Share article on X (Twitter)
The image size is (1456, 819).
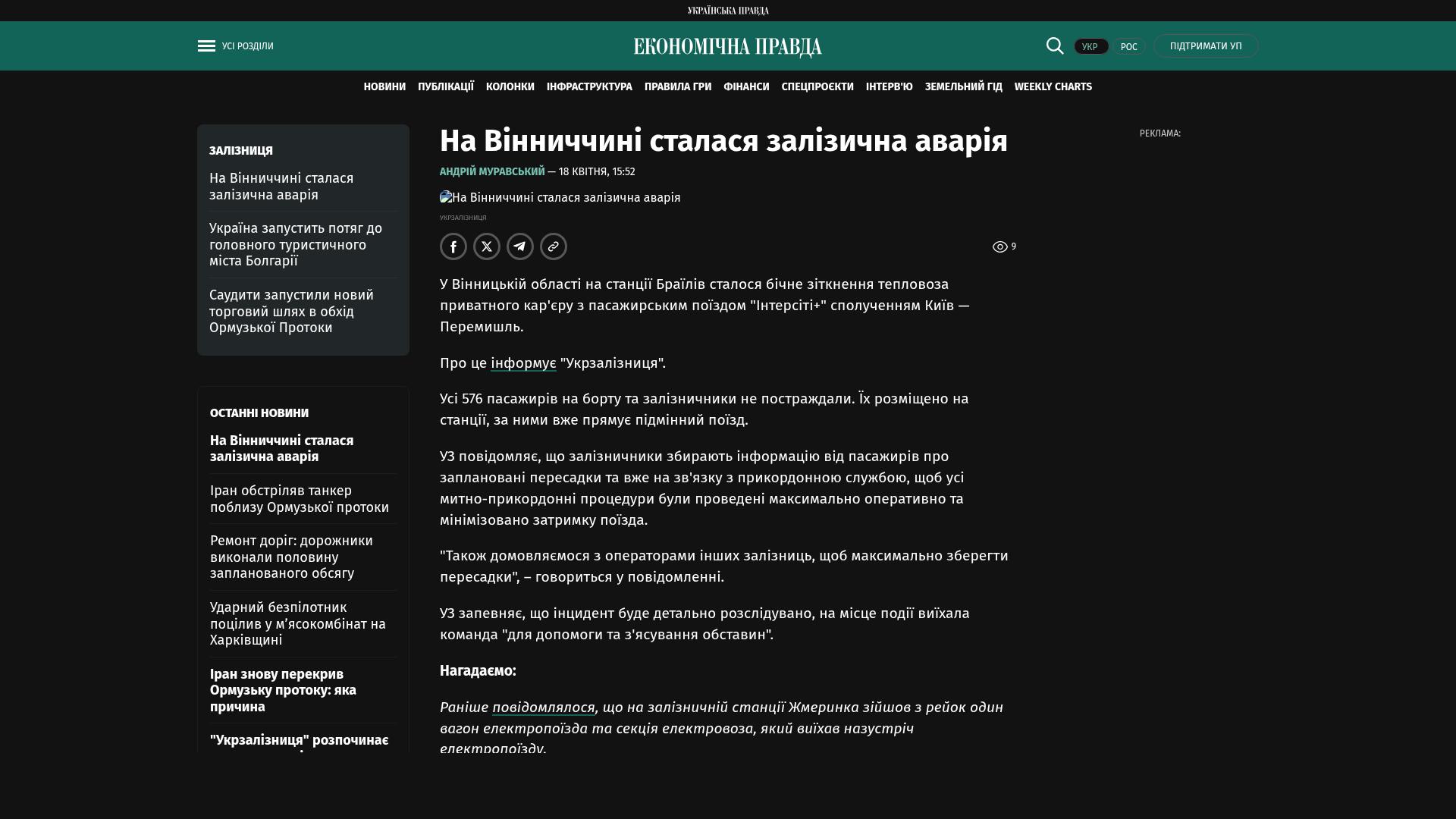(x=487, y=246)
